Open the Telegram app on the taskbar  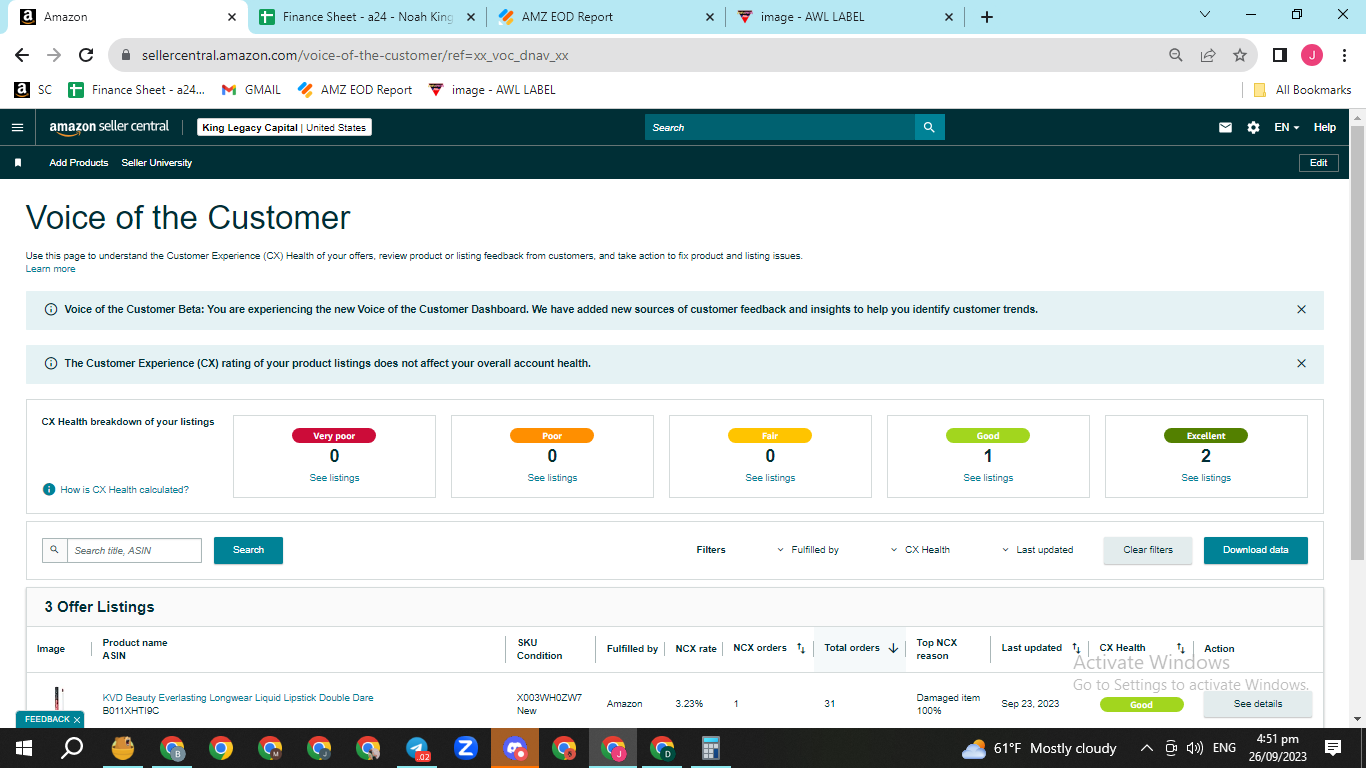pos(417,748)
